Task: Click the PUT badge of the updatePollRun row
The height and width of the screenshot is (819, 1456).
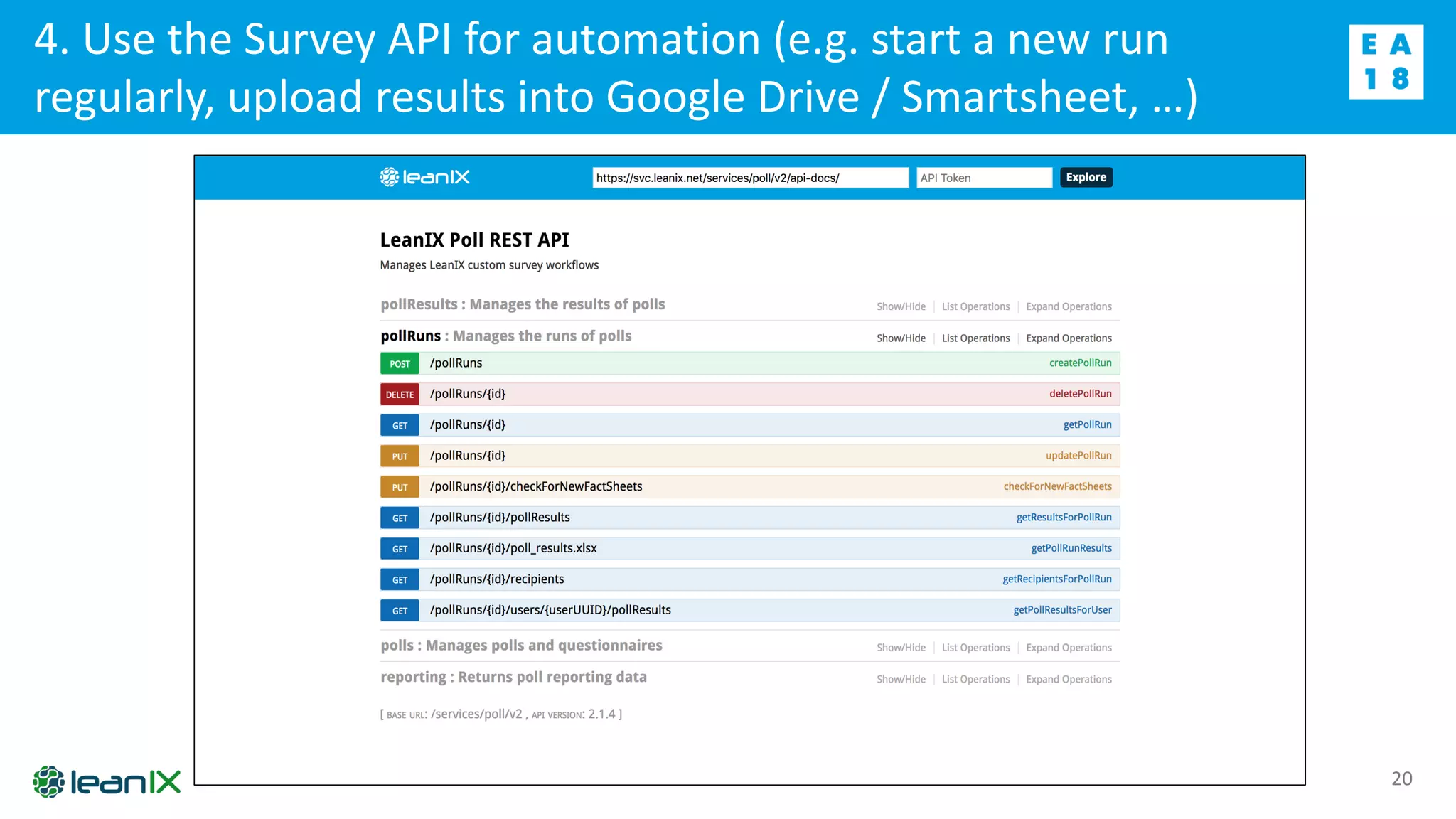Action: click(x=400, y=456)
